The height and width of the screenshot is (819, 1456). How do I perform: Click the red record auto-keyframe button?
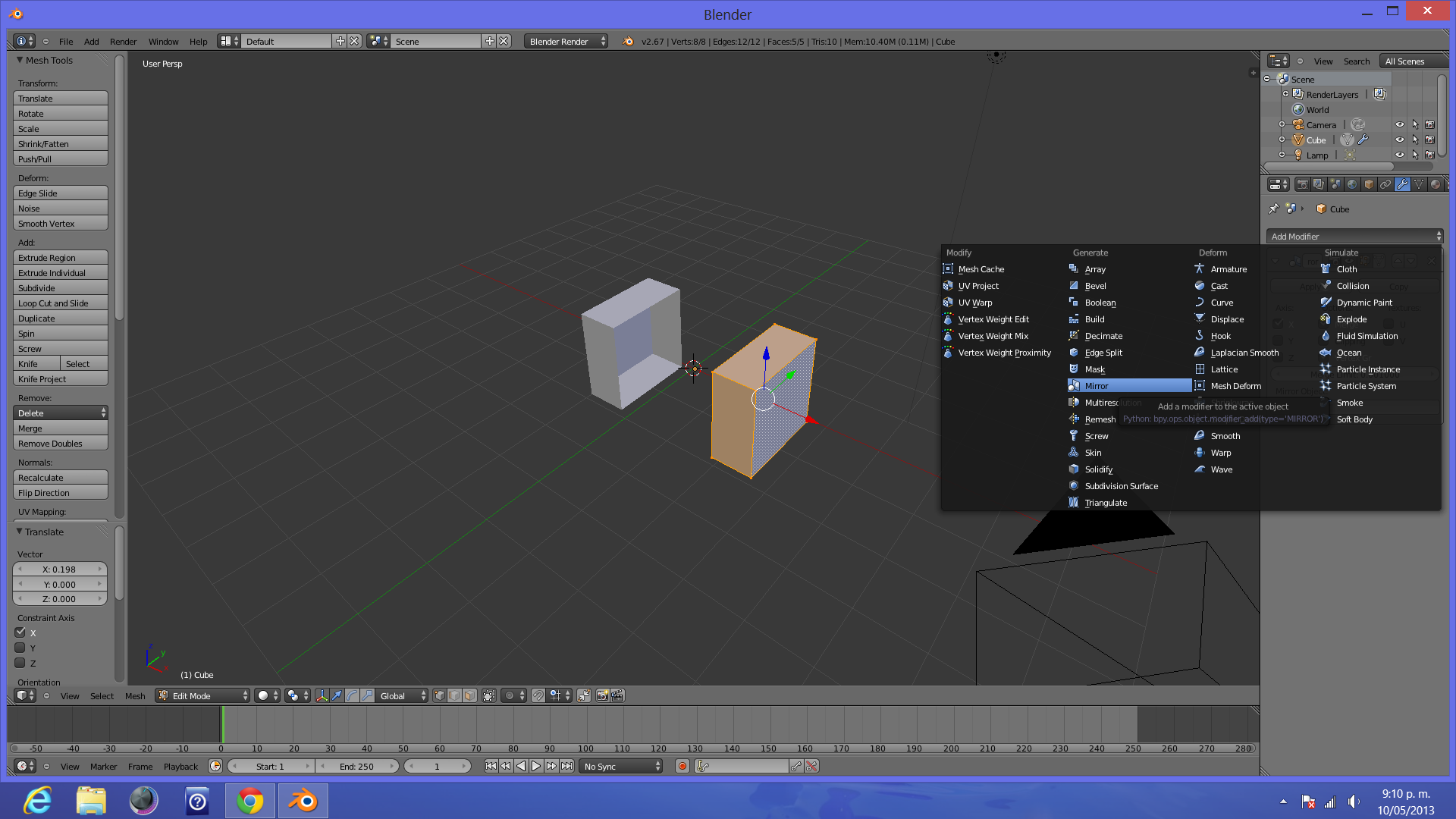point(682,766)
